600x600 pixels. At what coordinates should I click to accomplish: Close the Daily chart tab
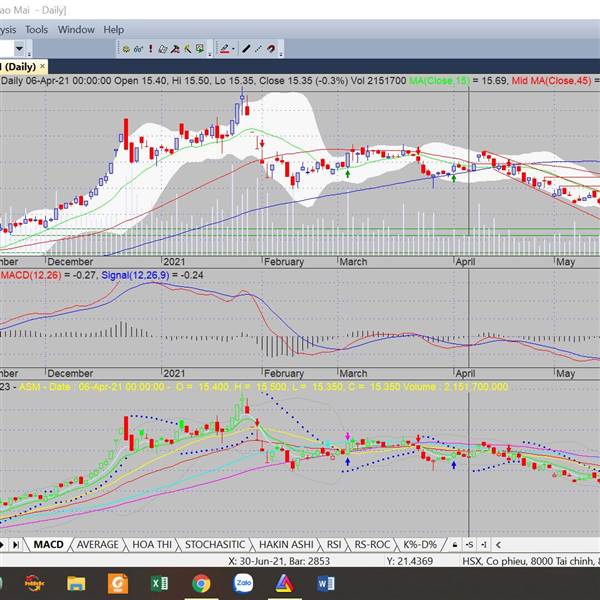click(x=42, y=66)
